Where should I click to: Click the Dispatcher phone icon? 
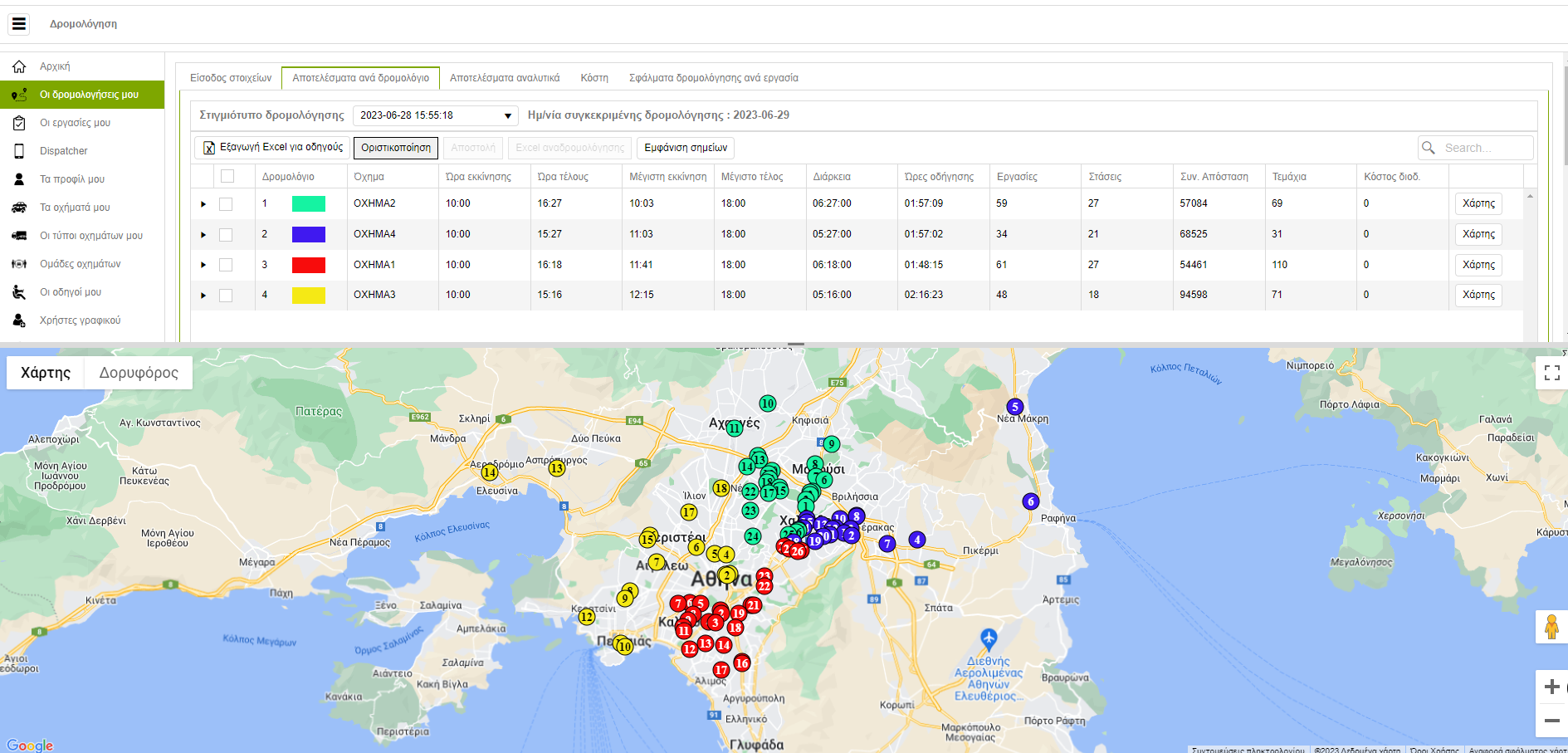coord(19,151)
